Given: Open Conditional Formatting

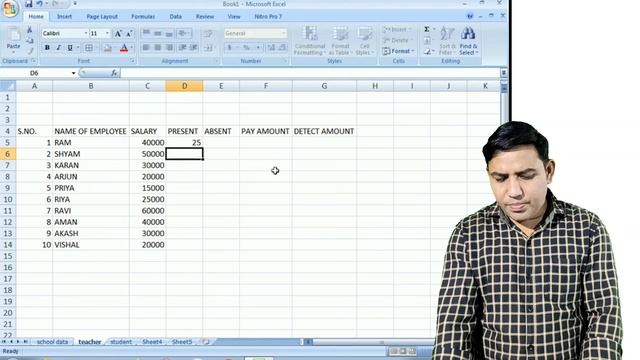Looking at the screenshot, I should pos(310,41).
